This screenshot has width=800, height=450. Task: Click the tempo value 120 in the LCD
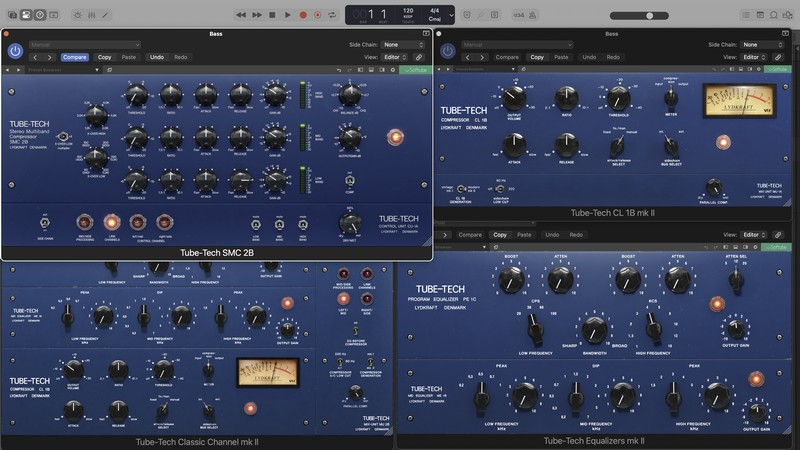(x=407, y=12)
